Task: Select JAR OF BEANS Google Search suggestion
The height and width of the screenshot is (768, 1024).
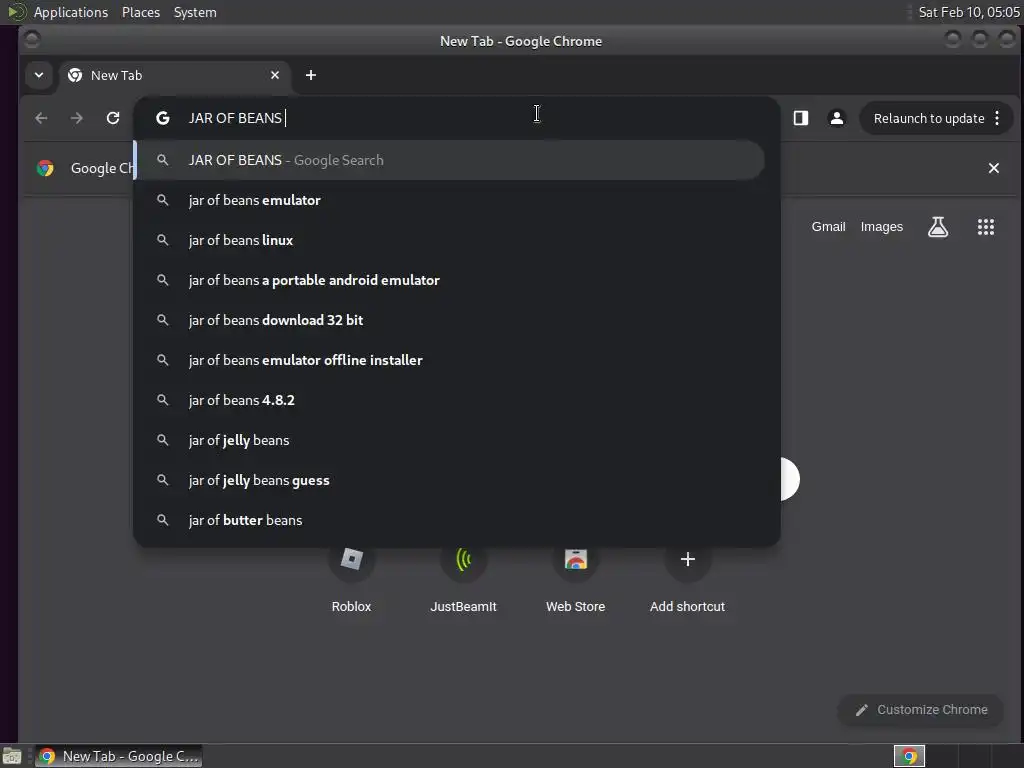Action: [x=449, y=160]
